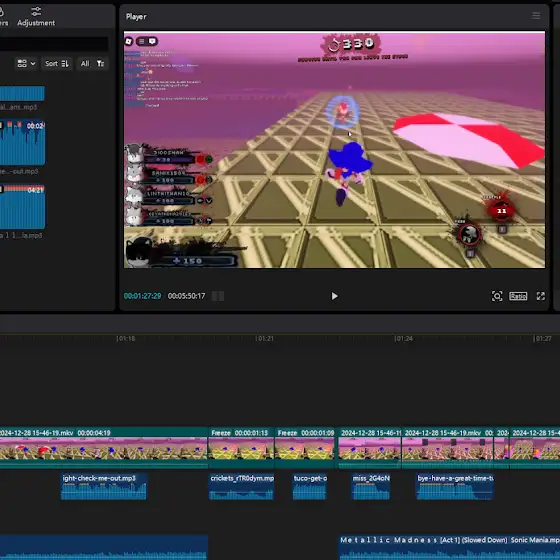
Task: Start playback with the Play button
Action: (x=334, y=296)
